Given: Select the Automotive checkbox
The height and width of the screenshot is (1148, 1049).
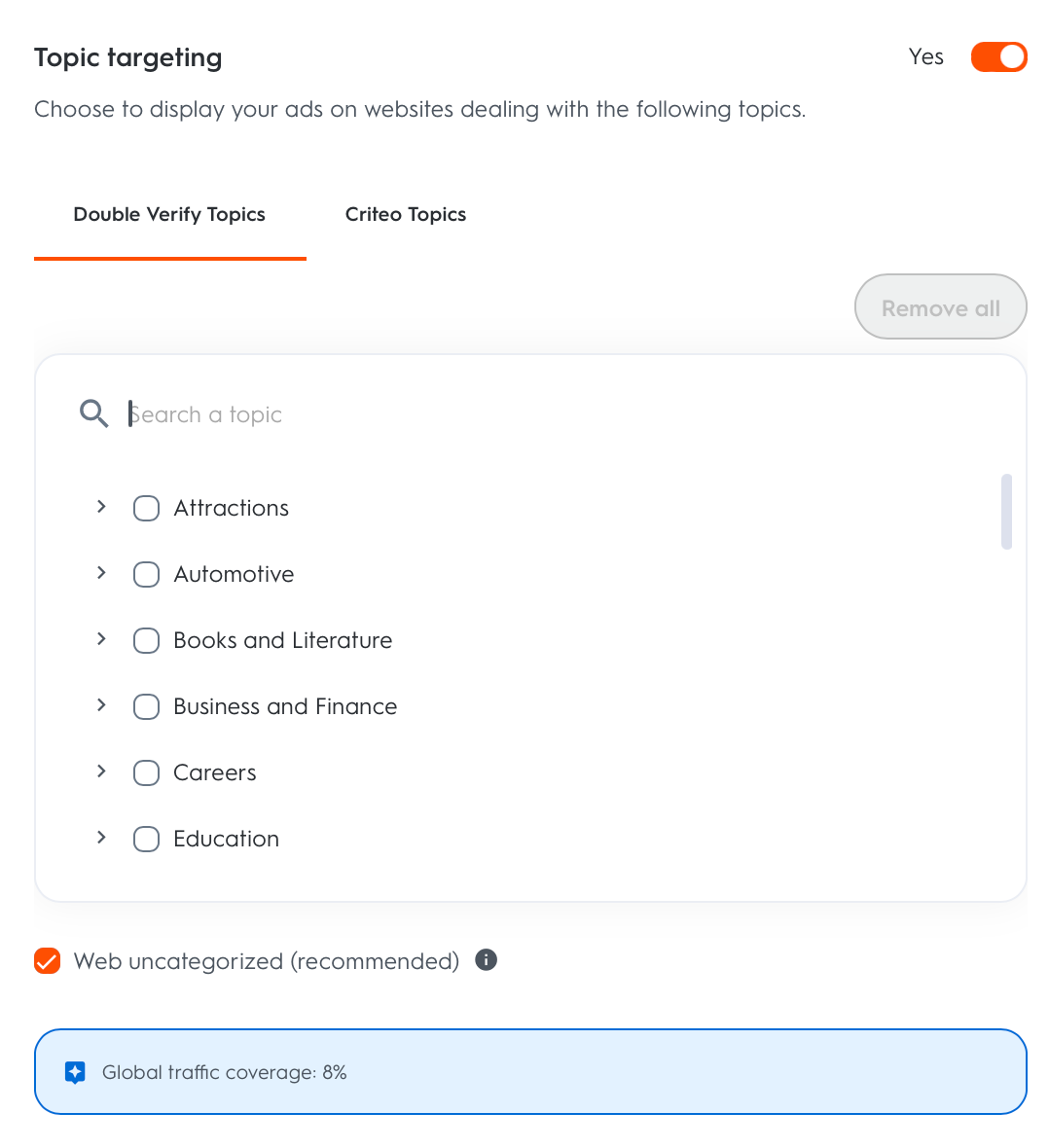Looking at the screenshot, I should [146, 574].
